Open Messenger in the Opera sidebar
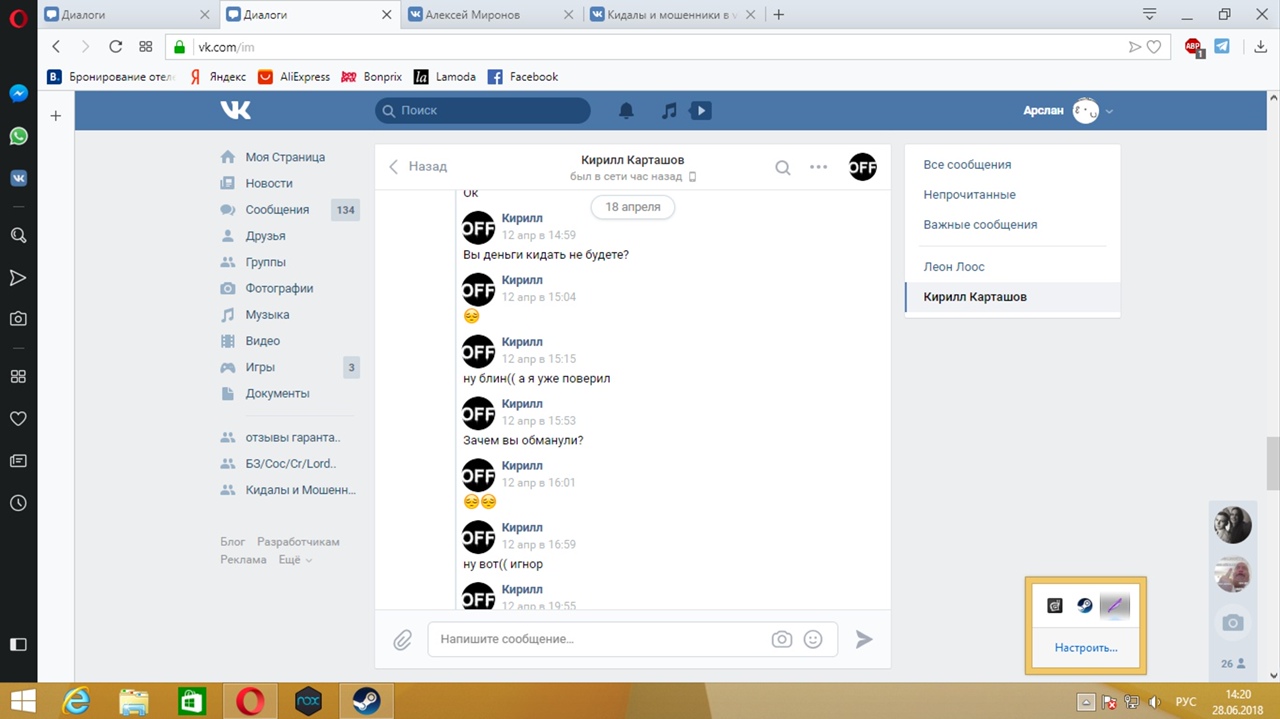The height and width of the screenshot is (719, 1280). tap(18, 93)
